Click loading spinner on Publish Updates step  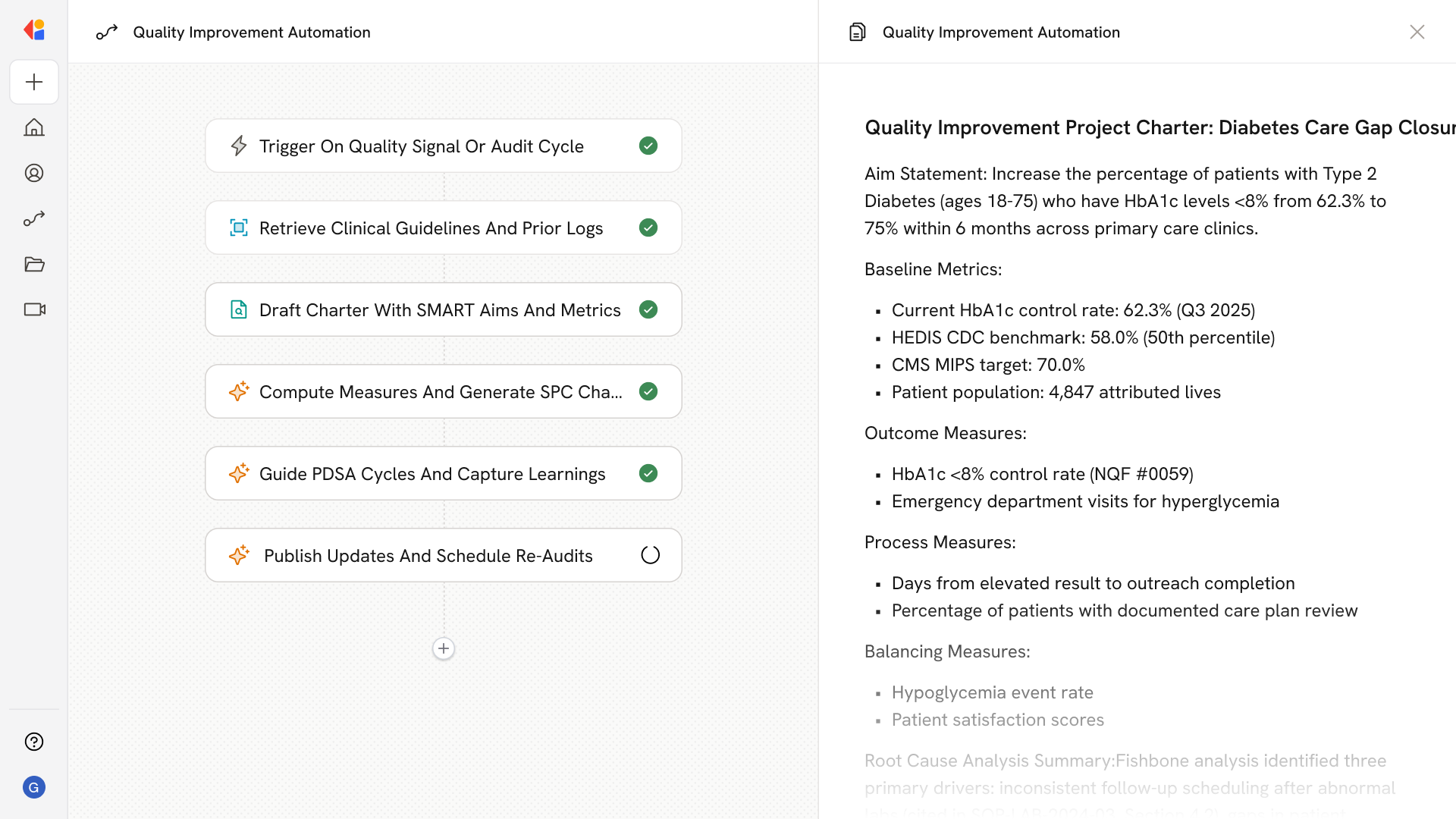[650, 555]
